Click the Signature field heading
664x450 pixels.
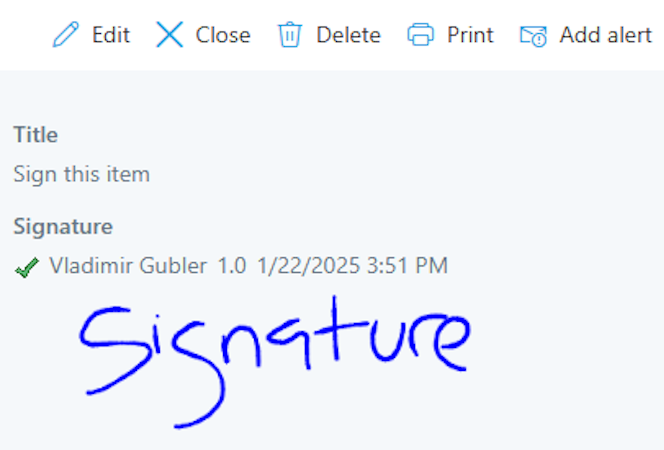[x=63, y=227]
